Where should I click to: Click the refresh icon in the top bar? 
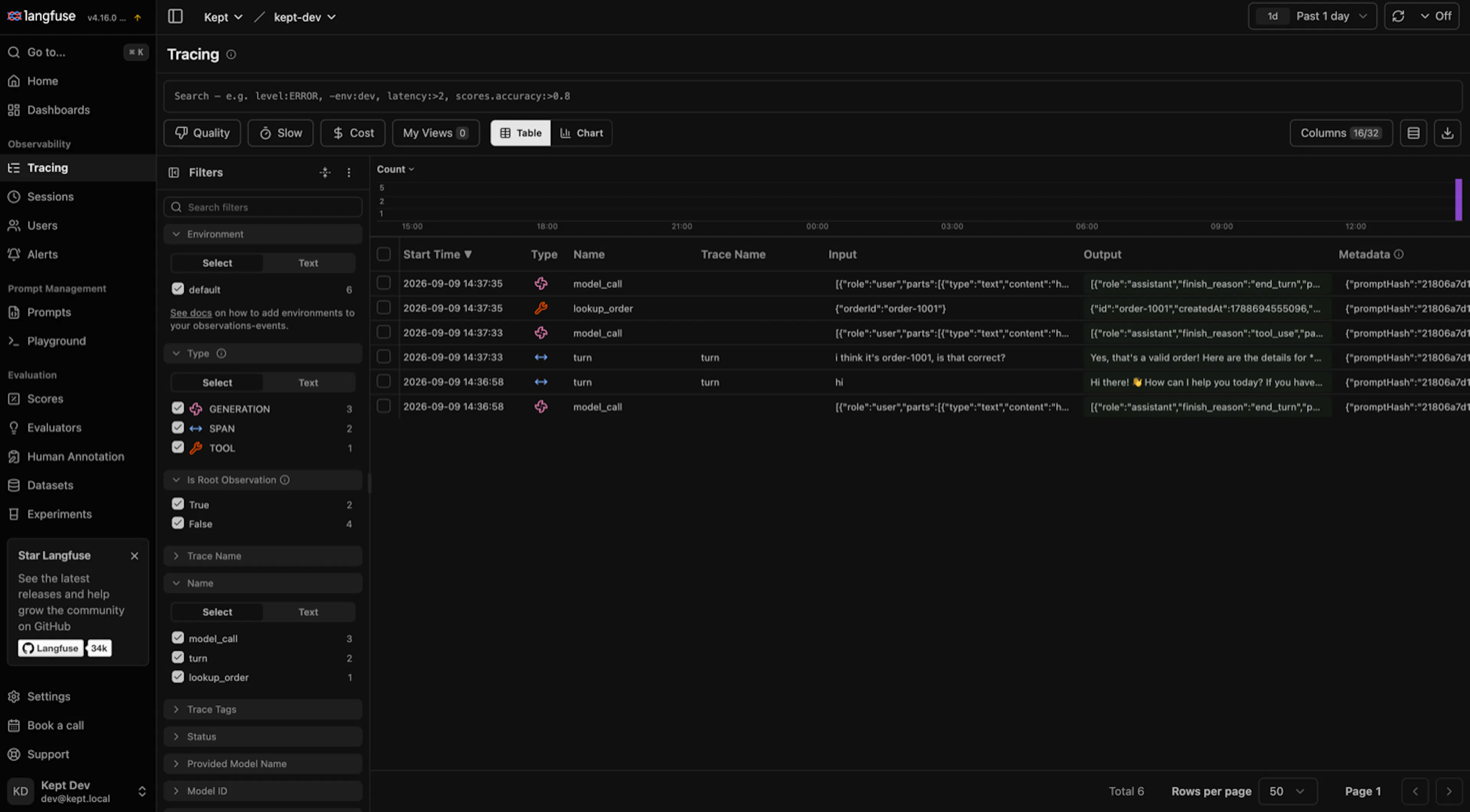coord(1398,16)
